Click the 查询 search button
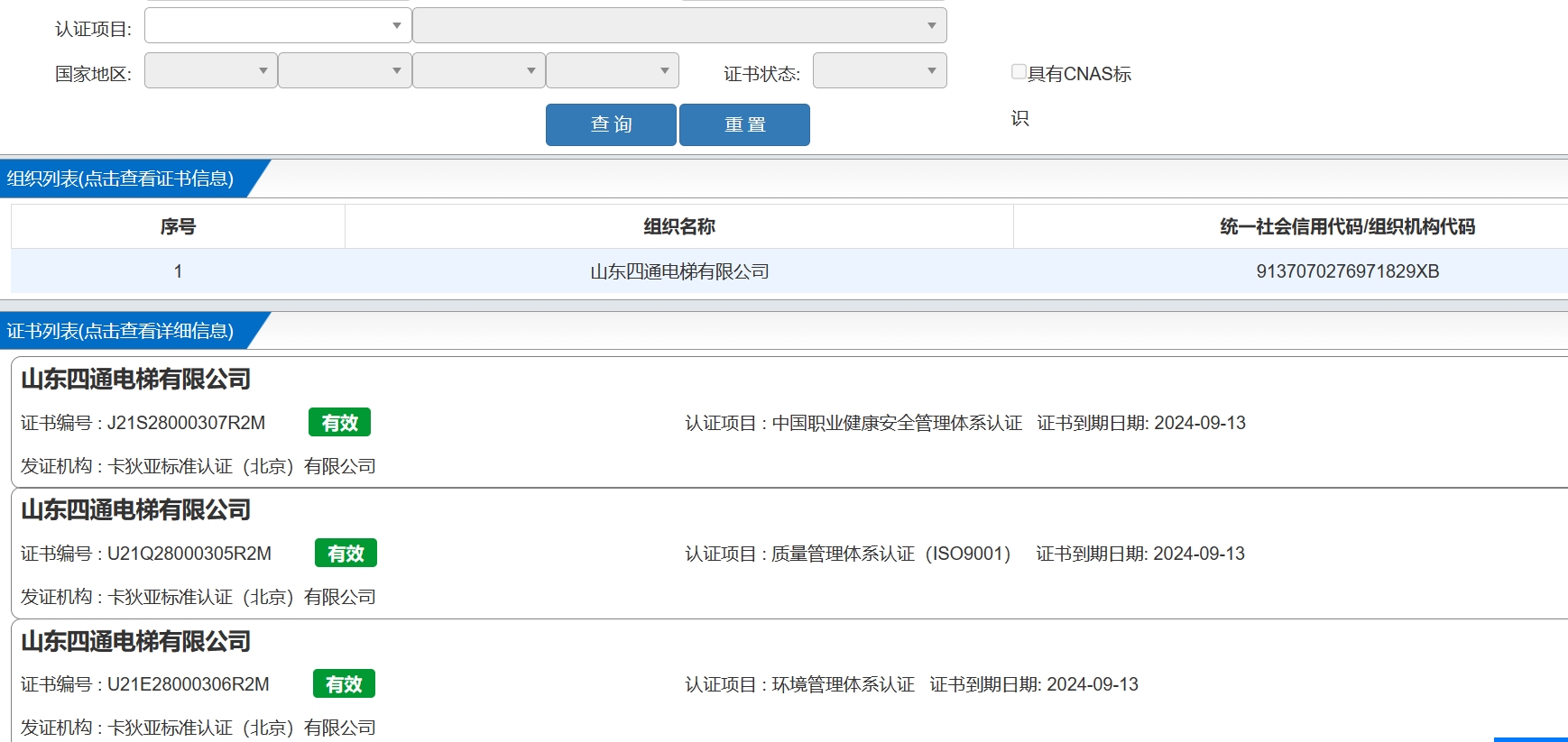 pyautogui.click(x=611, y=124)
